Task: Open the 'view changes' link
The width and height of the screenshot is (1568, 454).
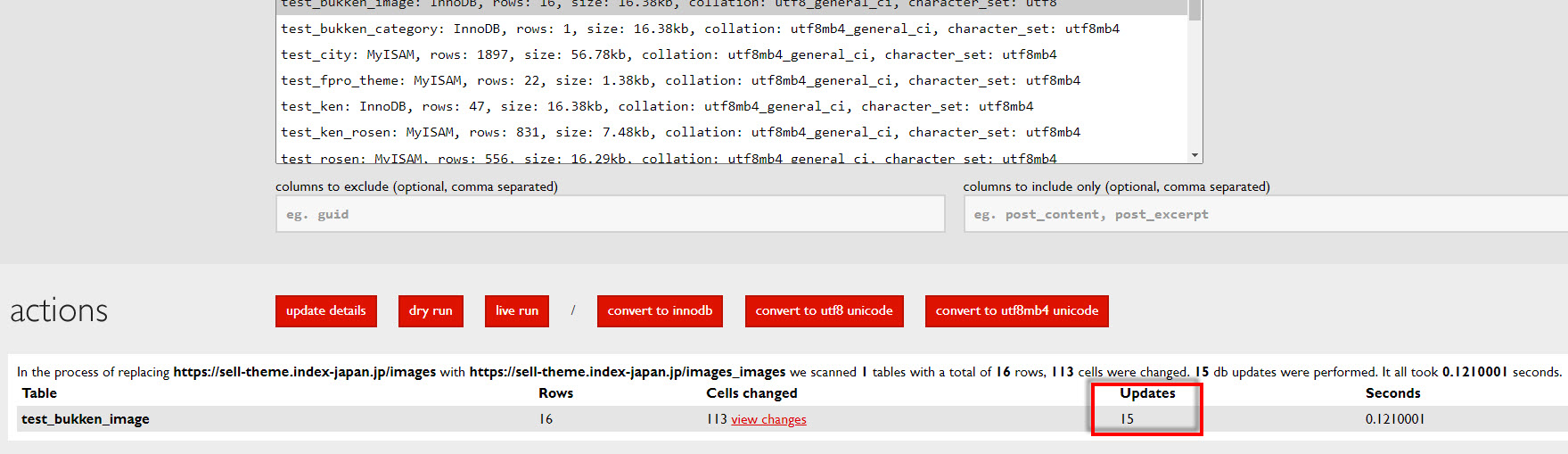Action: [768, 420]
